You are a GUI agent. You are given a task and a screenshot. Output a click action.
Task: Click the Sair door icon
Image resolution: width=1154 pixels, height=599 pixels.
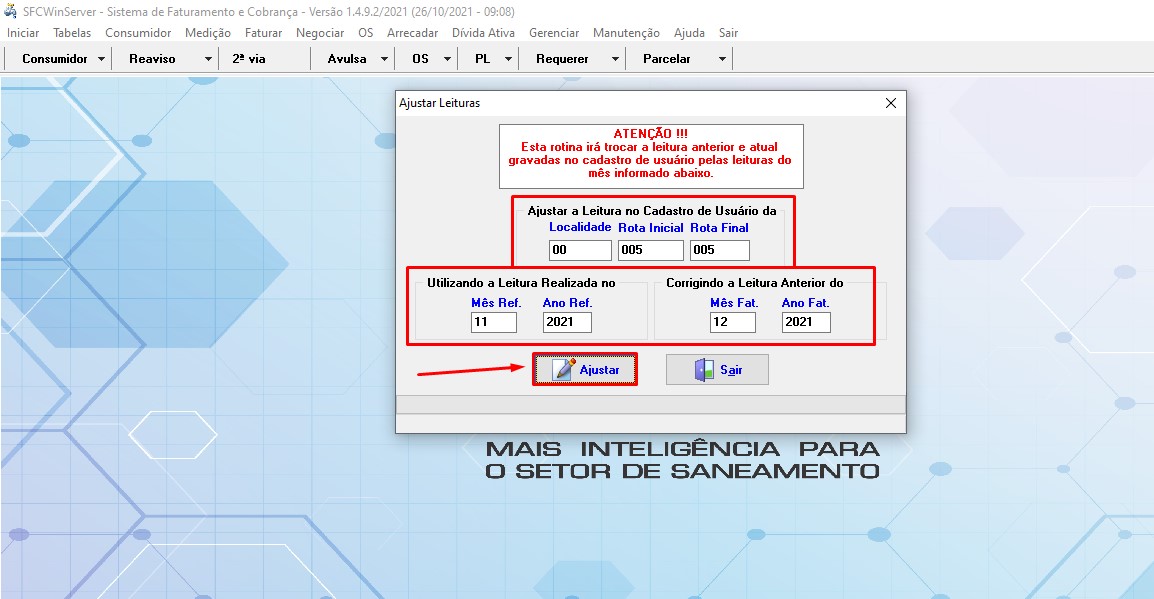click(x=705, y=370)
